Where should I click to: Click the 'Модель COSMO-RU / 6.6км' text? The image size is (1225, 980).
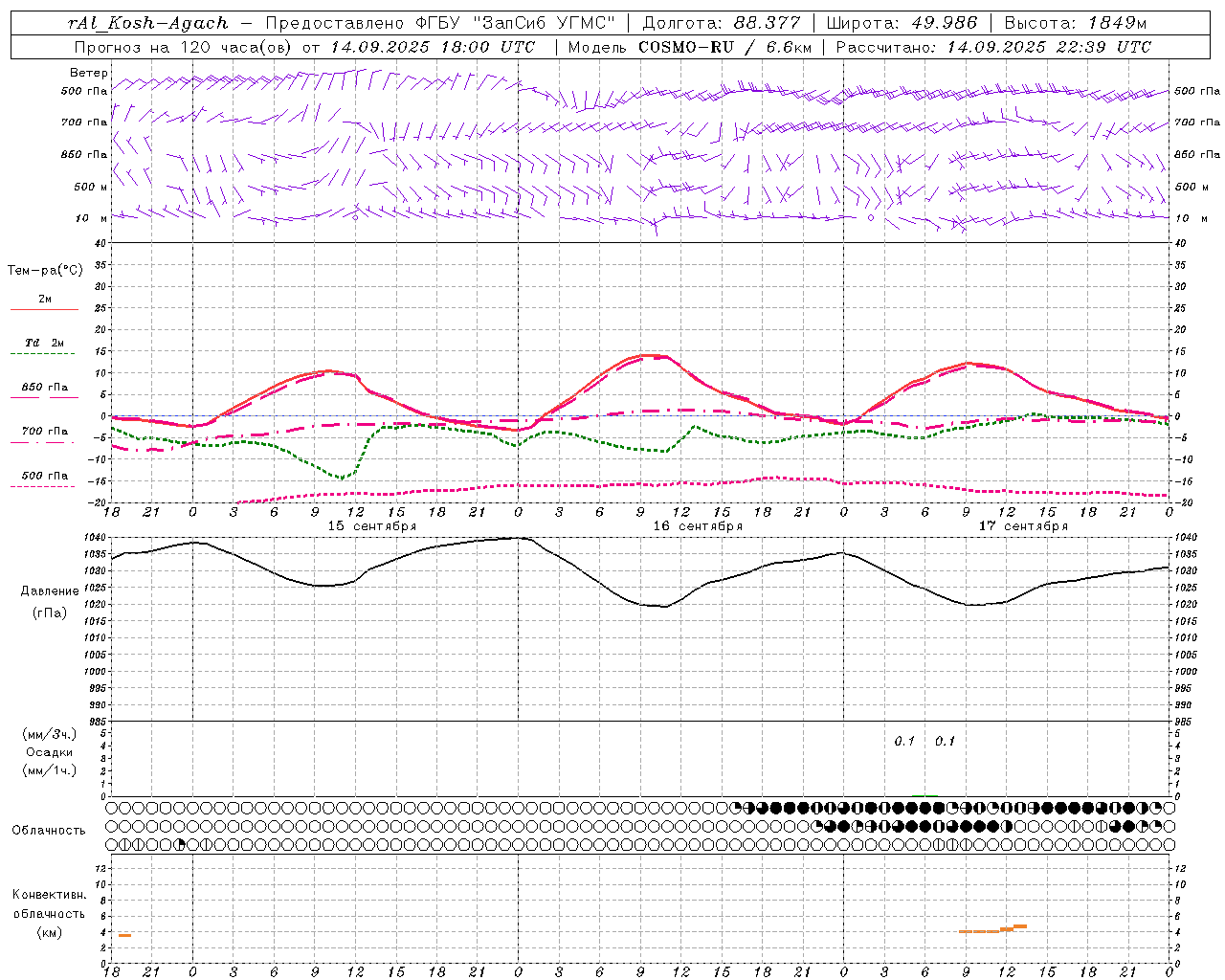(689, 47)
